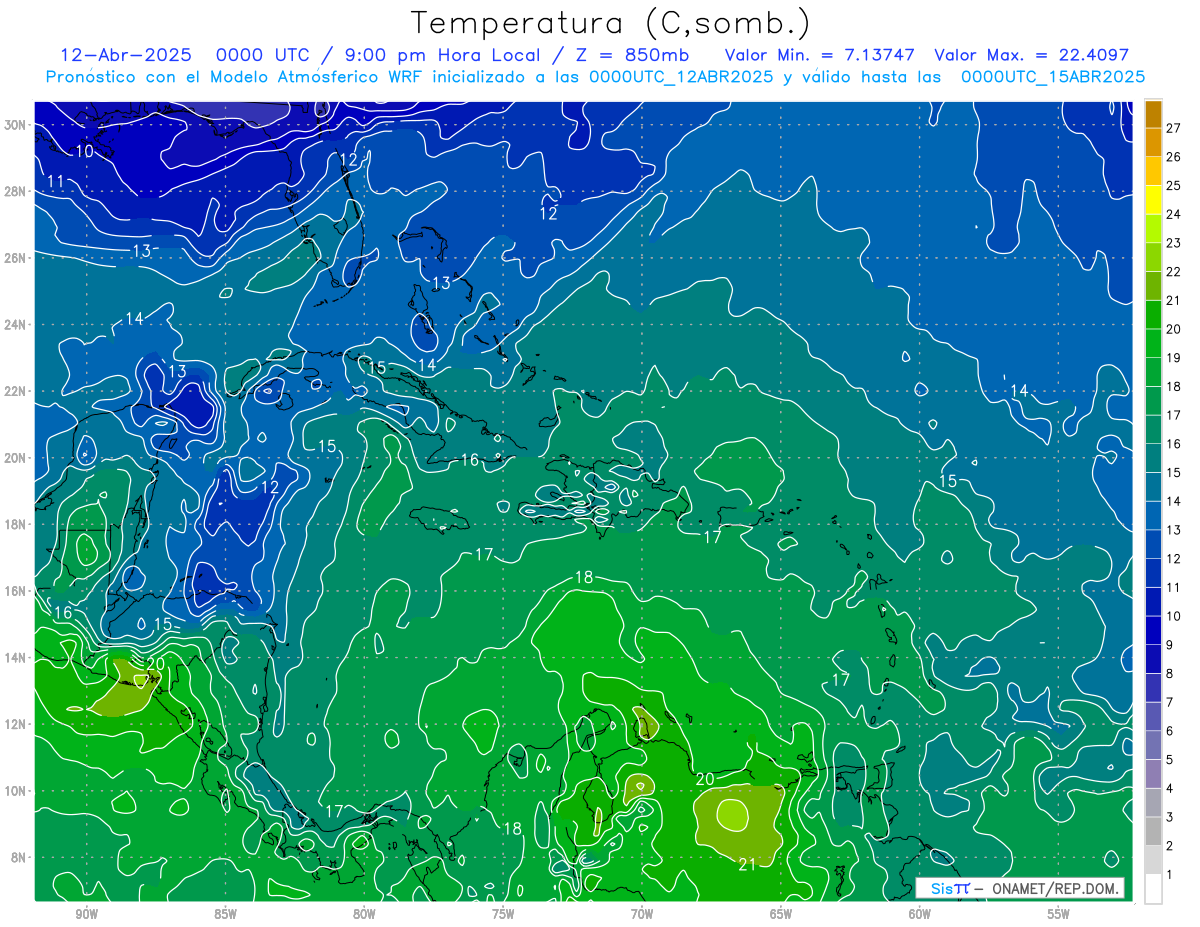Click the color scale label '27'
Viewport: 1200px width, 927px height.
pyautogui.click(x=1174, y=128)
